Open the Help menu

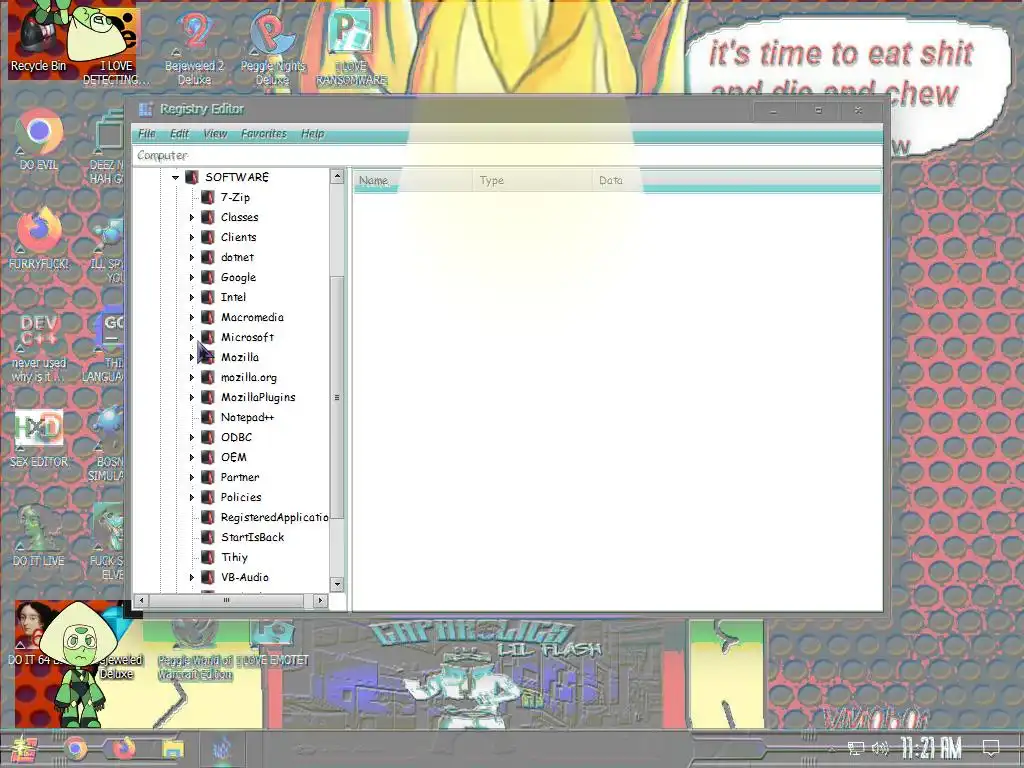click(312, 134)
